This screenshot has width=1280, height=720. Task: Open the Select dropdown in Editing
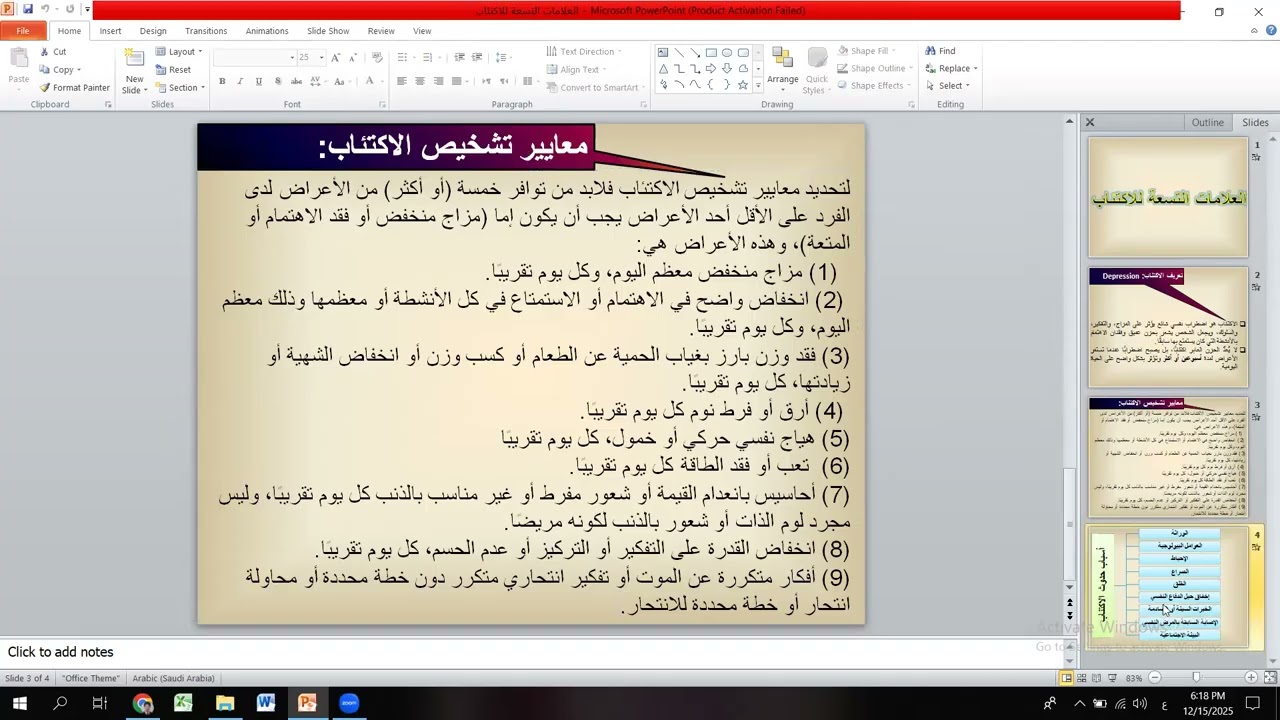[x=947, y=86]
